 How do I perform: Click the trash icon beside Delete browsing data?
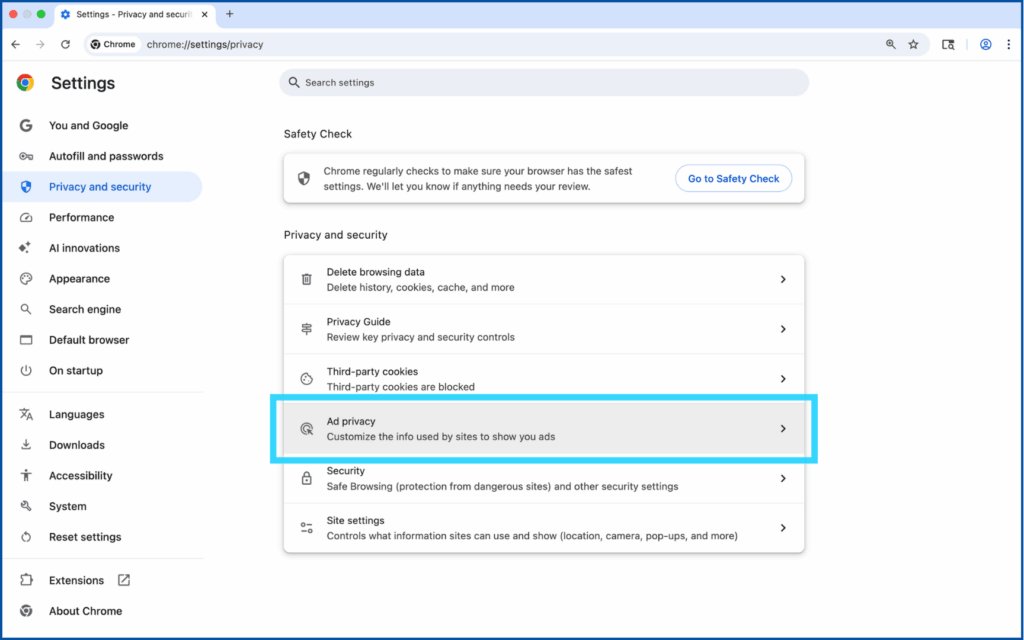(307, 280)
